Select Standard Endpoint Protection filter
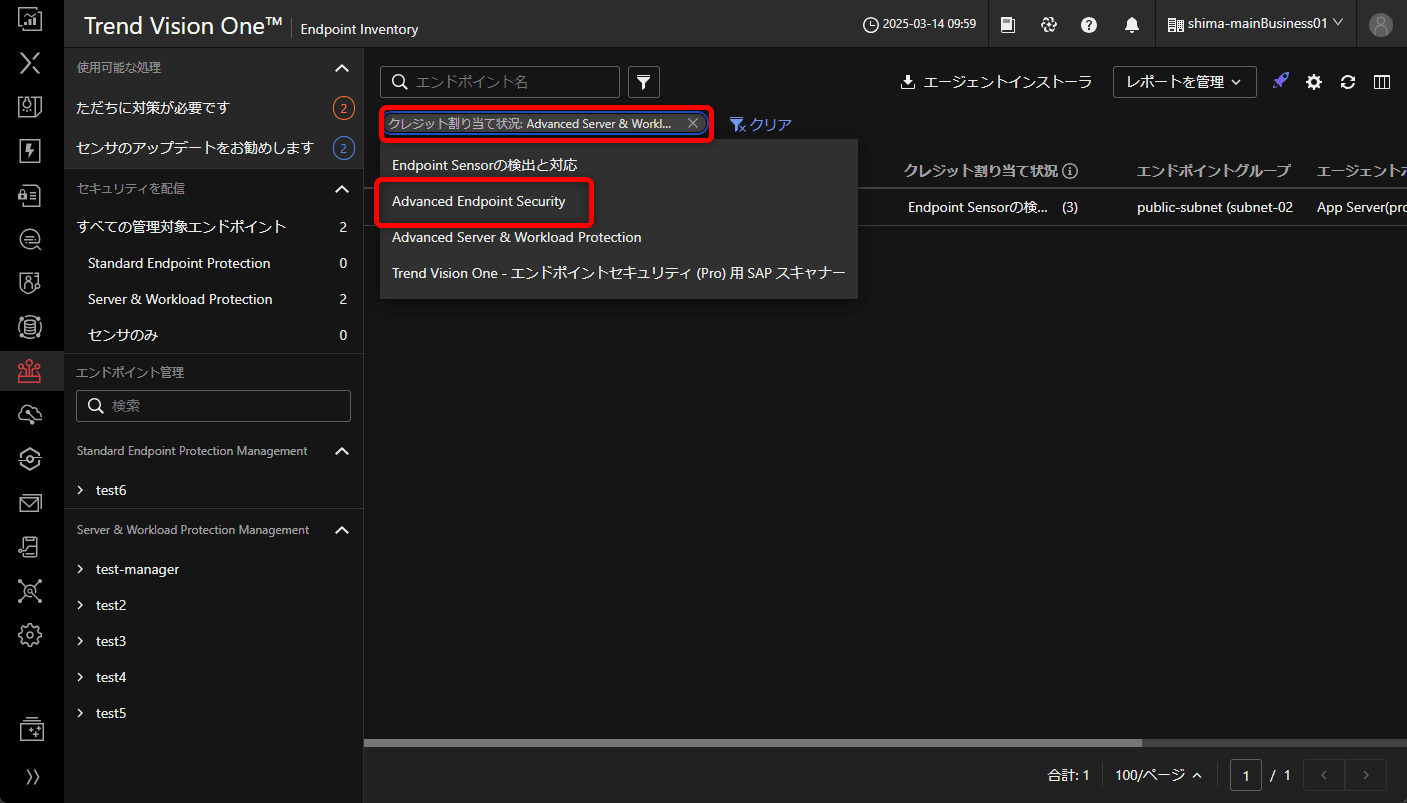The height and width of the screenshot is (803, 1407). [213, 263]
